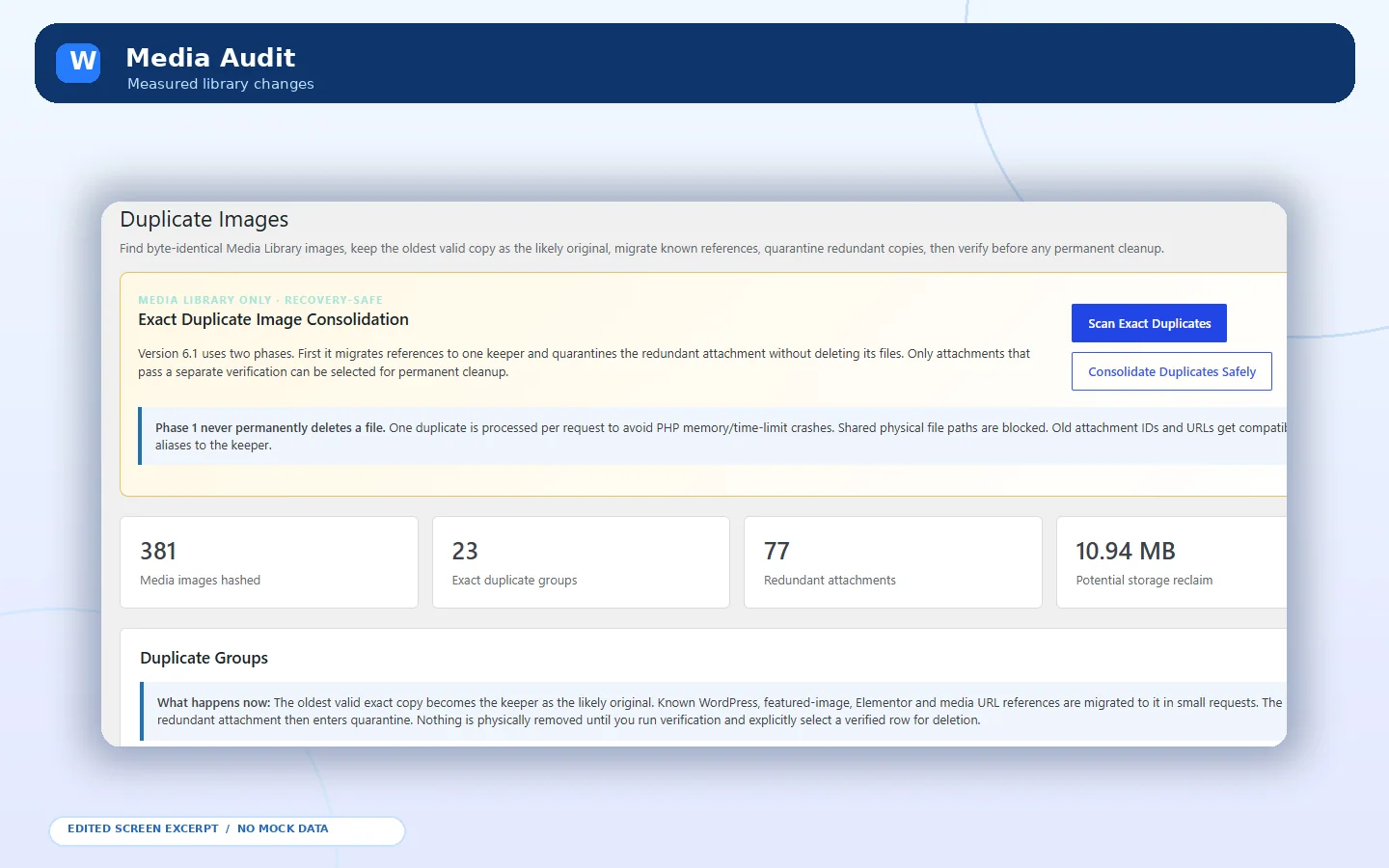Image resolution: width=1389 pixels, height=868 pixels.
Task: Click the blue W logo icon
Action: (x=78, y=63)
